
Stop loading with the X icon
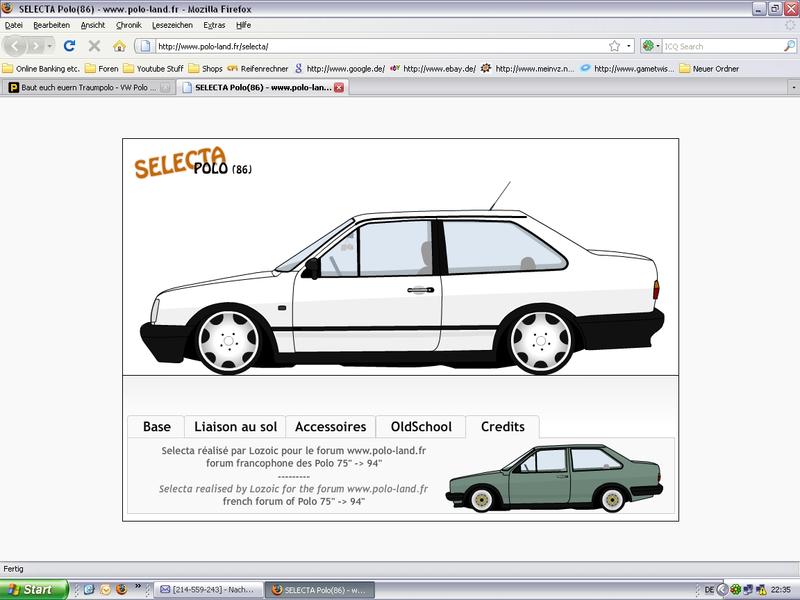coord(94,46)
